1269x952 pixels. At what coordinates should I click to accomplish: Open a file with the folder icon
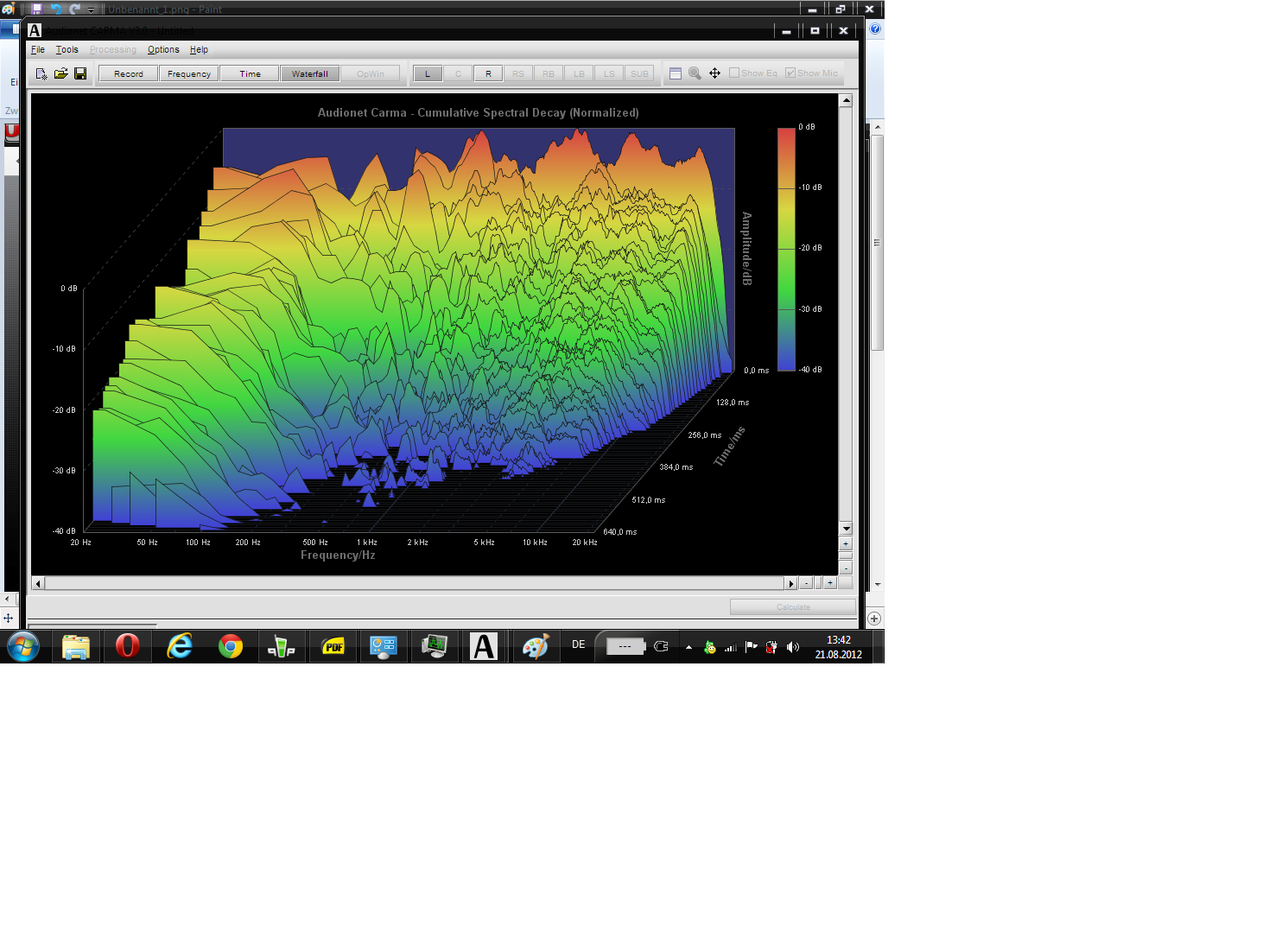click(x=60, y=74)
